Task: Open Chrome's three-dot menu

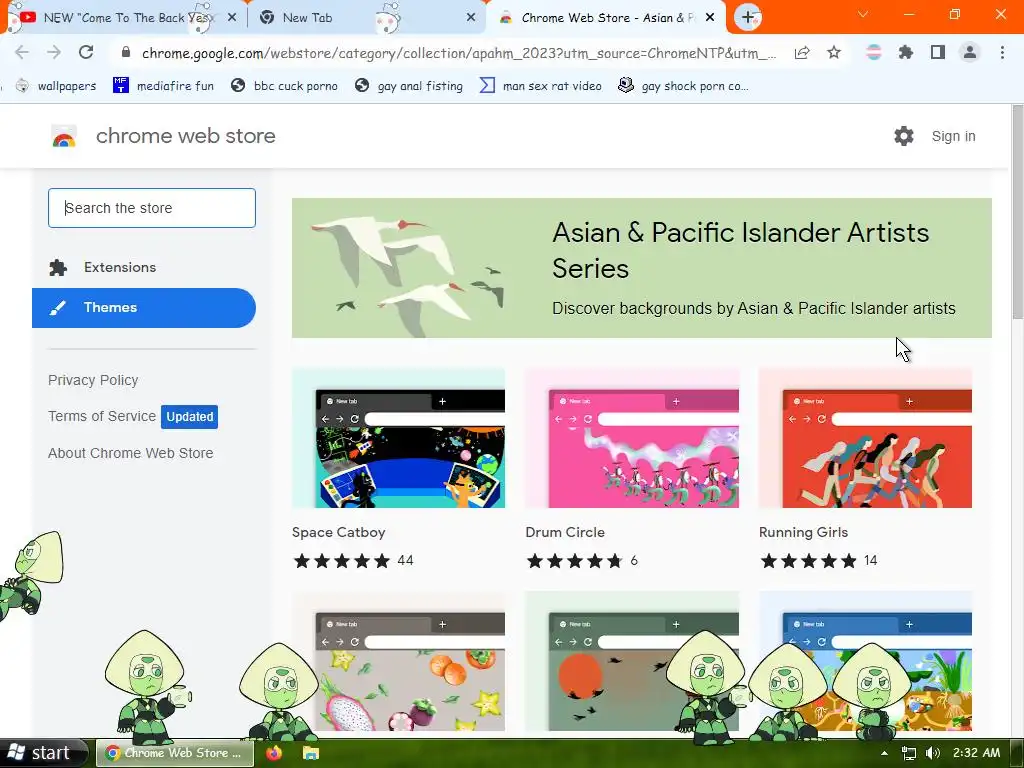Action: [1002, 53]
